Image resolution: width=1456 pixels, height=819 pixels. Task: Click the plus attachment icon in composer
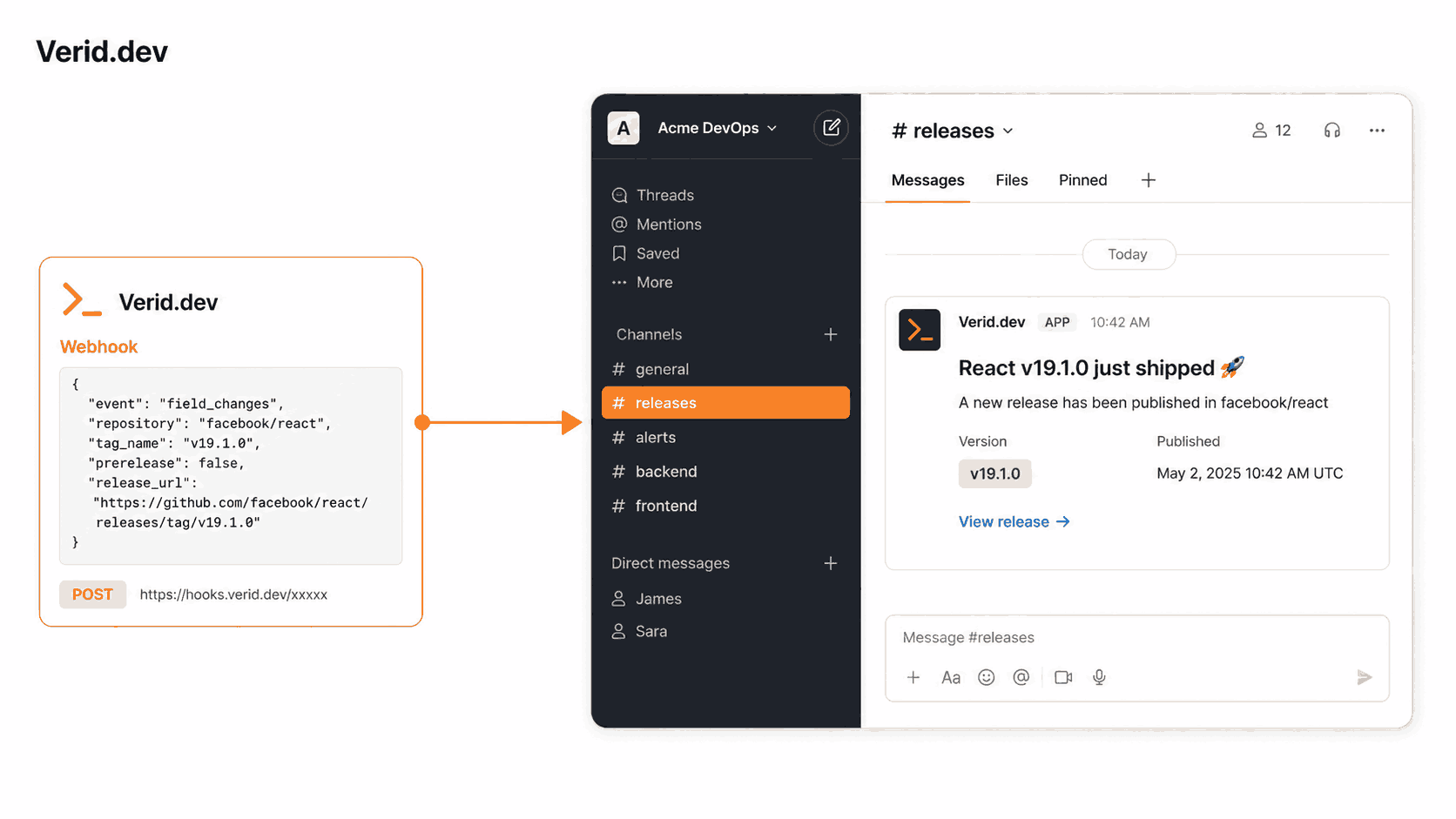(913, 677)
